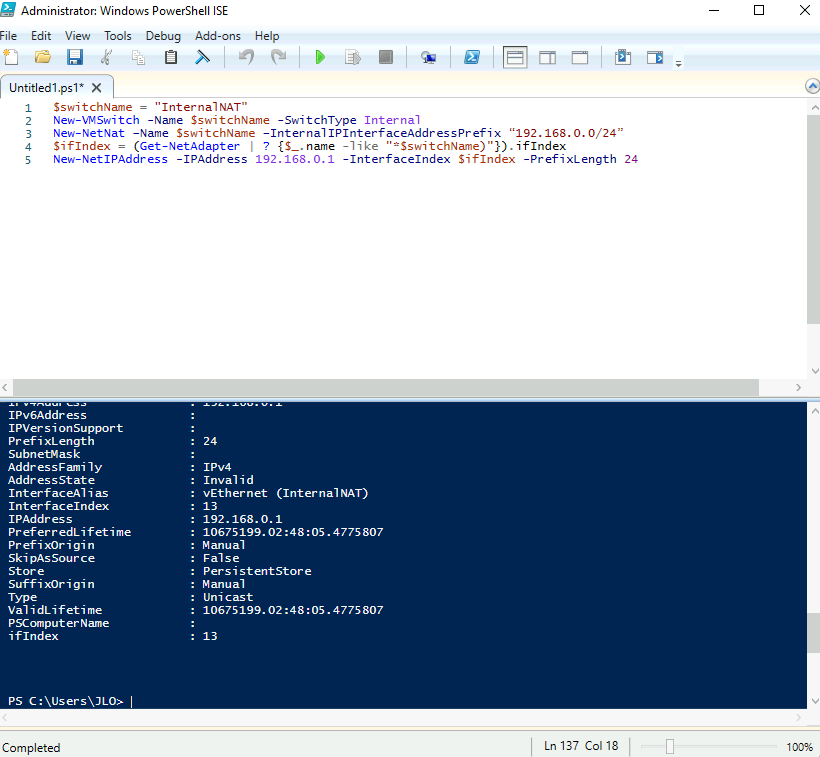Open the Help menu
Image resolution: width=820 pixels, height=757 pixels.
point(267,36)
